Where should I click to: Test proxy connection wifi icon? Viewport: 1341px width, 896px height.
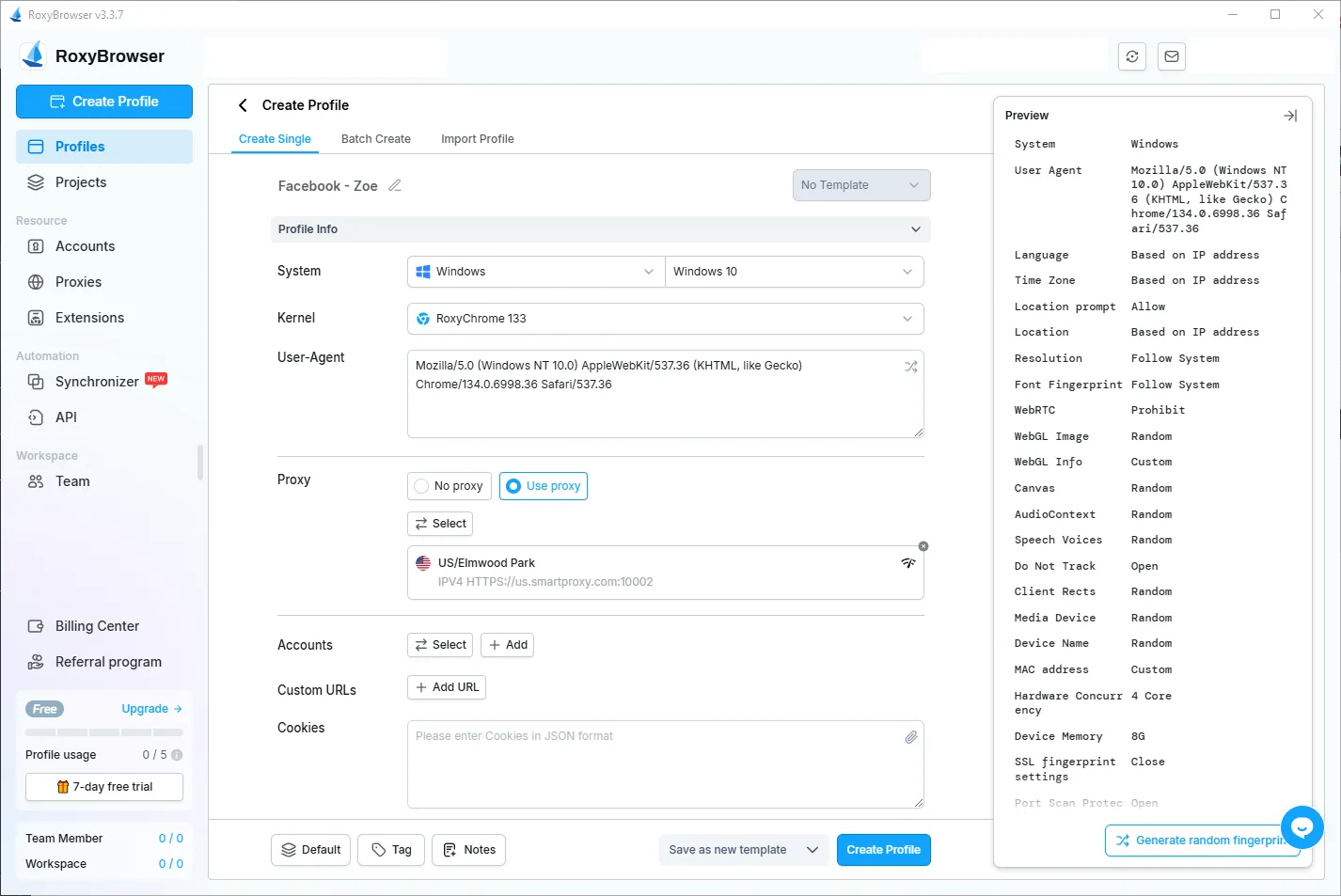click(908, 563)
